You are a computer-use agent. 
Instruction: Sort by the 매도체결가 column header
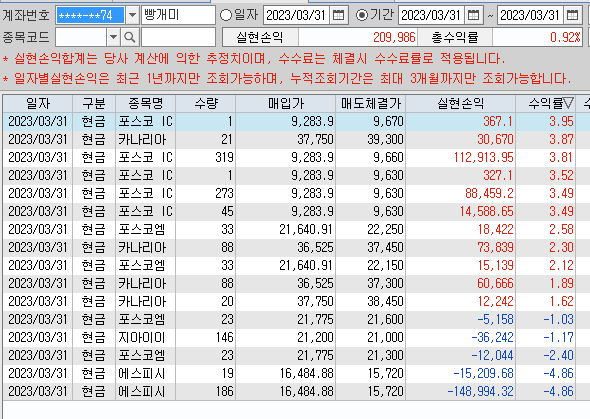(371, 103)
